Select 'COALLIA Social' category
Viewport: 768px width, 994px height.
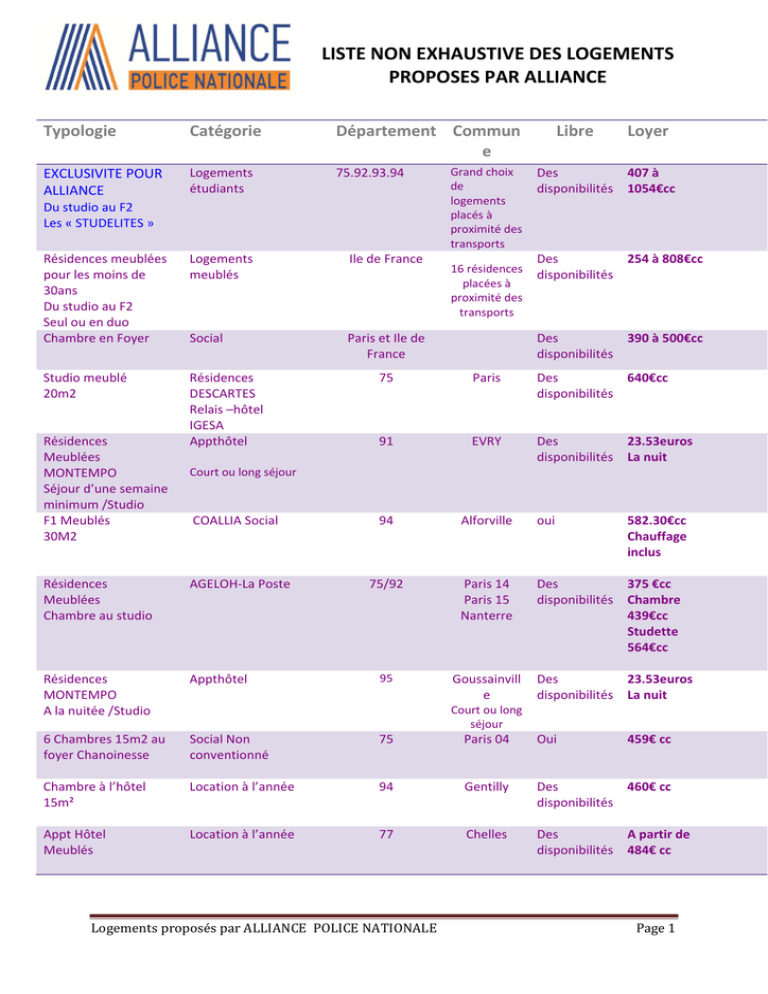click(x=235, y=520)
